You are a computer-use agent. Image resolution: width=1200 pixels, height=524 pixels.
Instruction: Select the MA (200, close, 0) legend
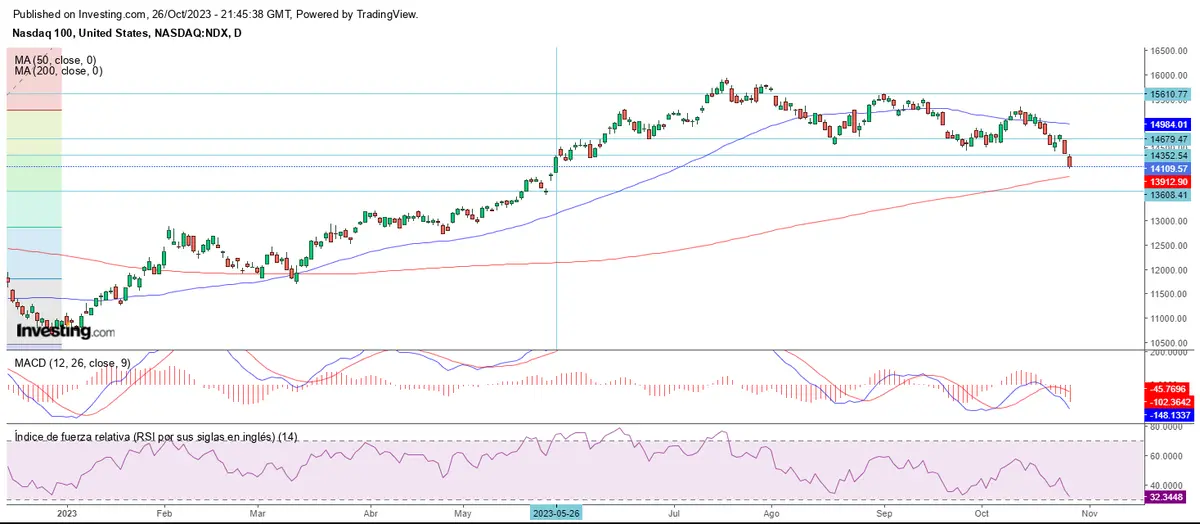tap(60, 71)
